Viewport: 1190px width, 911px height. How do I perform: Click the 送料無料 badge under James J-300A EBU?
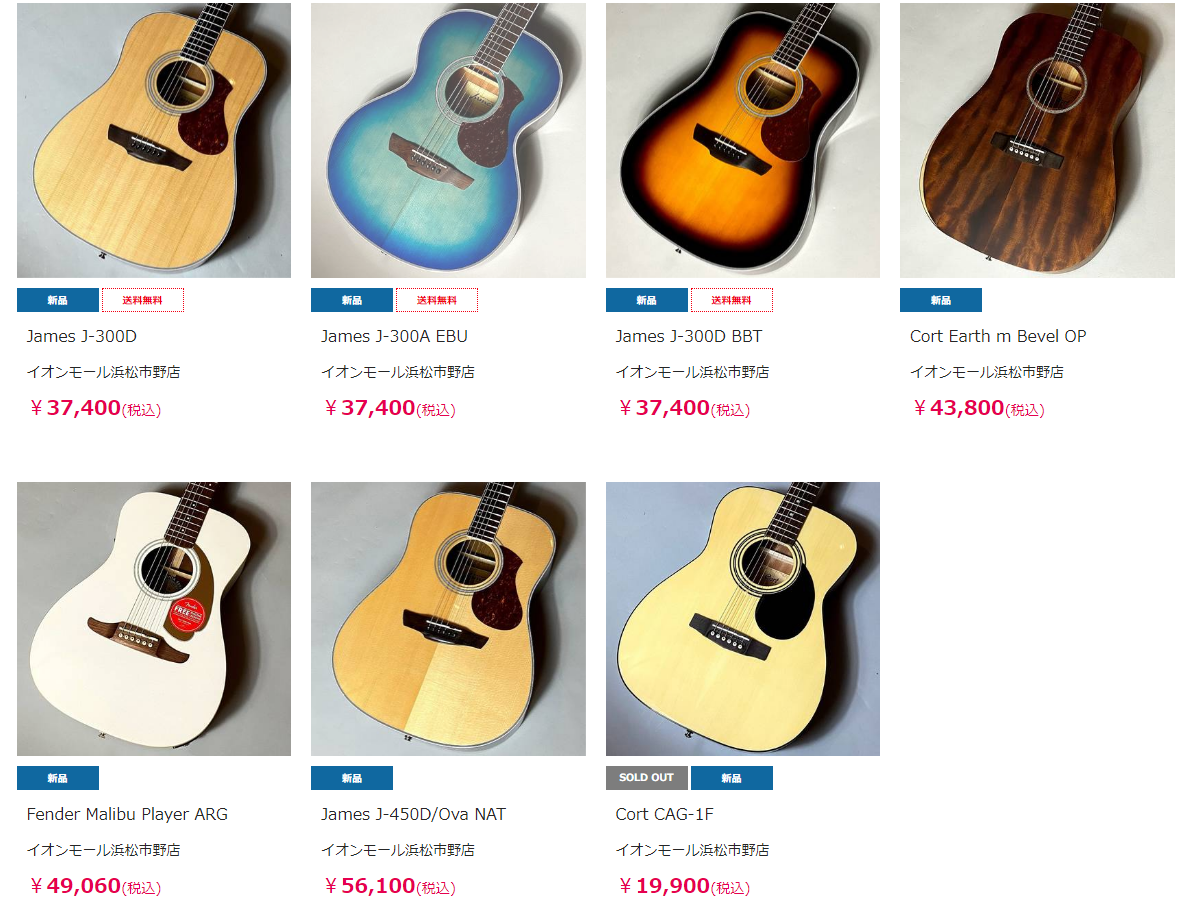437,301
